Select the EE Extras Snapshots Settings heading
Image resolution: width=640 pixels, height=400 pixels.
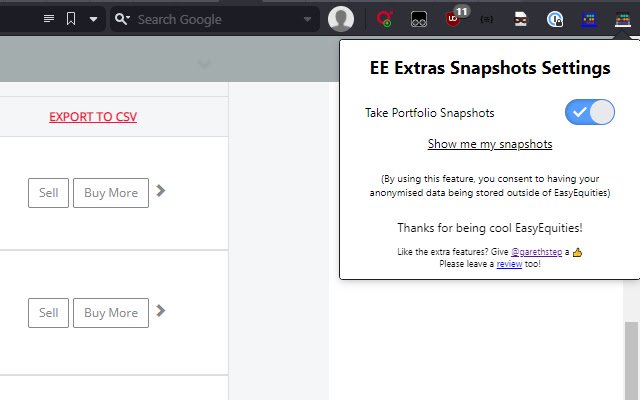(490, 68)
